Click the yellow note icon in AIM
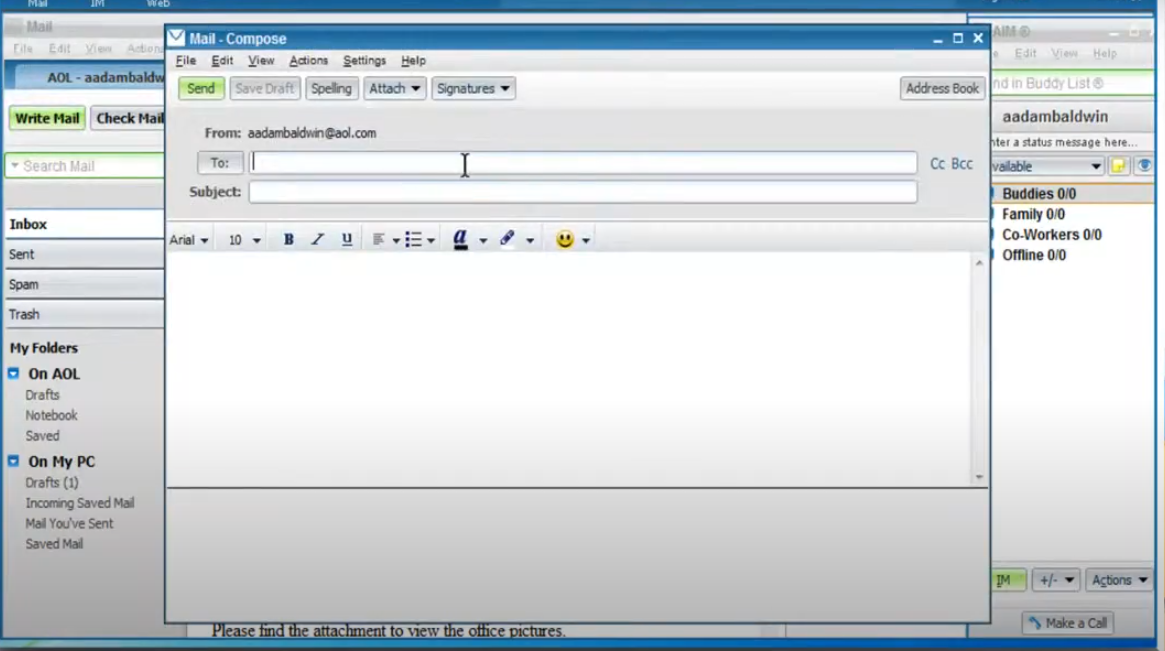 [x=1118, y=166]
